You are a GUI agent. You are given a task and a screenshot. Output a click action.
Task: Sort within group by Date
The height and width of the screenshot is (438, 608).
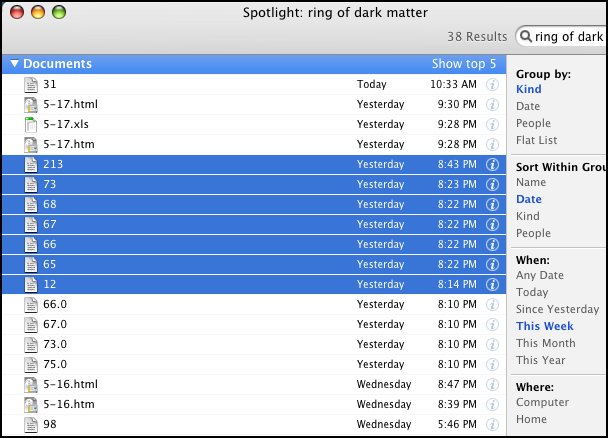pos(529,199)
